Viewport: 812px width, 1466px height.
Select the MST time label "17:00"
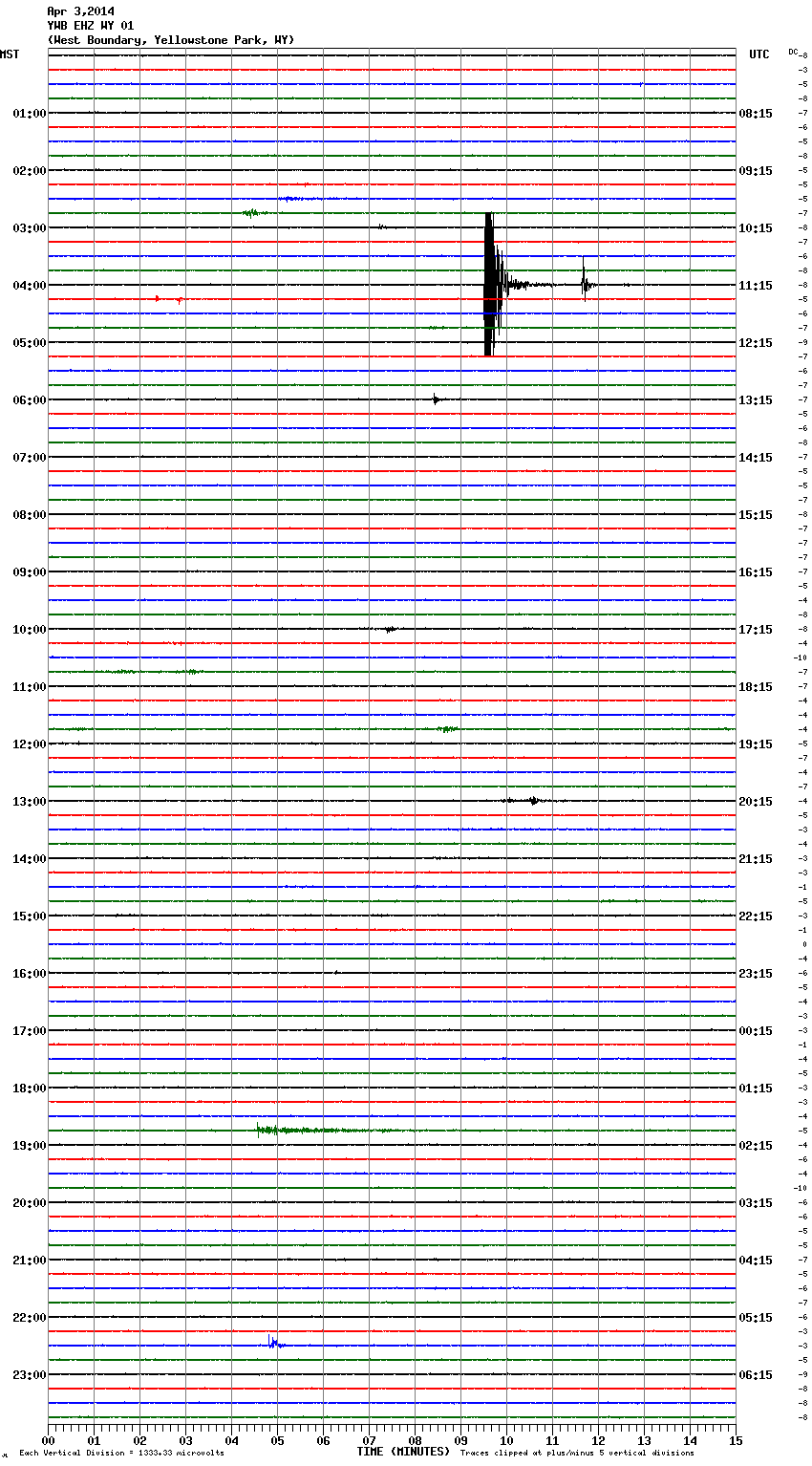(29, 1031)
